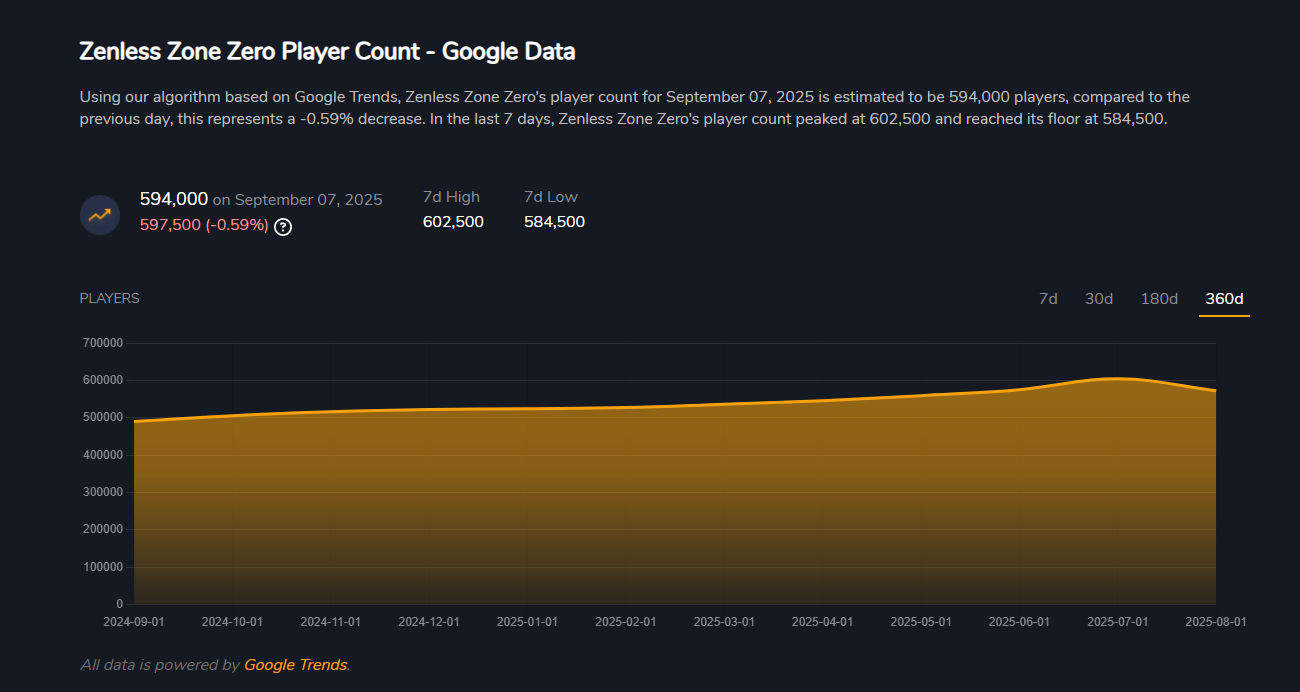Click the 700000 y-axis label
This screenshot has width=1300, height=692.
(105, 343)
